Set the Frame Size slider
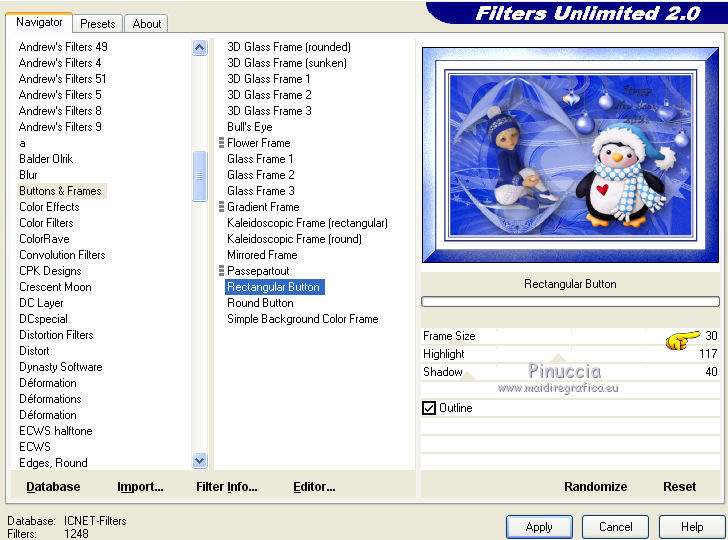 click(570, 336)
